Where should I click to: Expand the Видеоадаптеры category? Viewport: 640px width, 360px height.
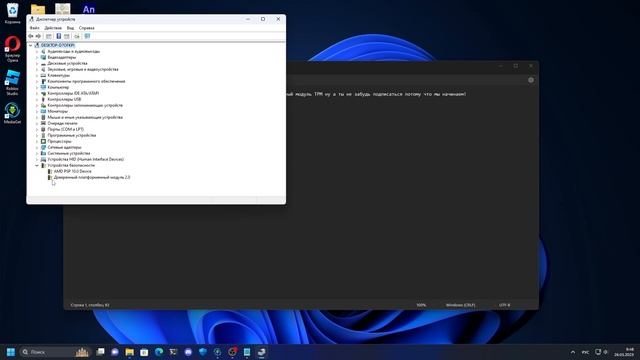point(37,58)
